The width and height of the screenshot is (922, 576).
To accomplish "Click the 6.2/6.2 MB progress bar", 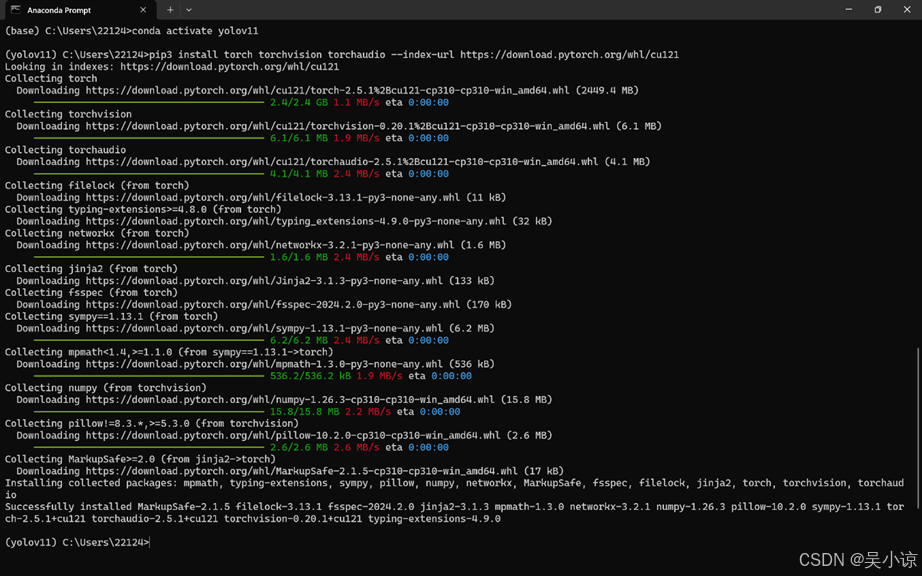I will 149,340.
